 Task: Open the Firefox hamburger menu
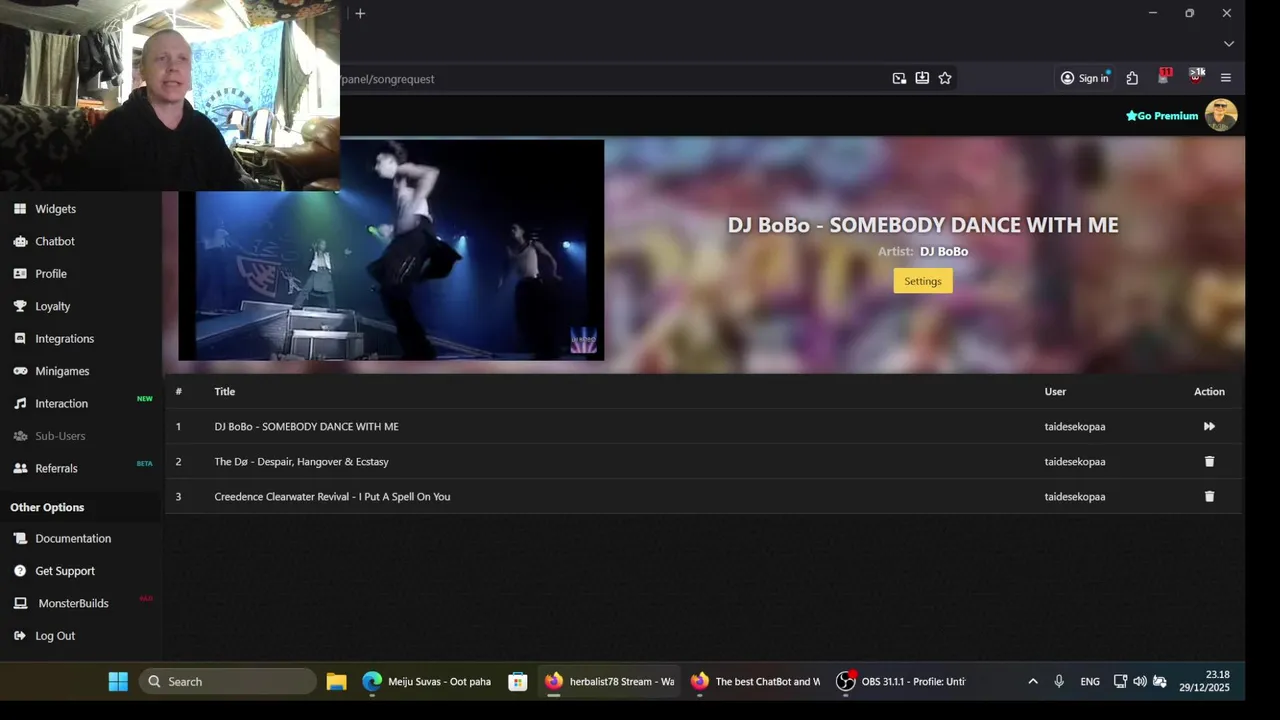1226,78
